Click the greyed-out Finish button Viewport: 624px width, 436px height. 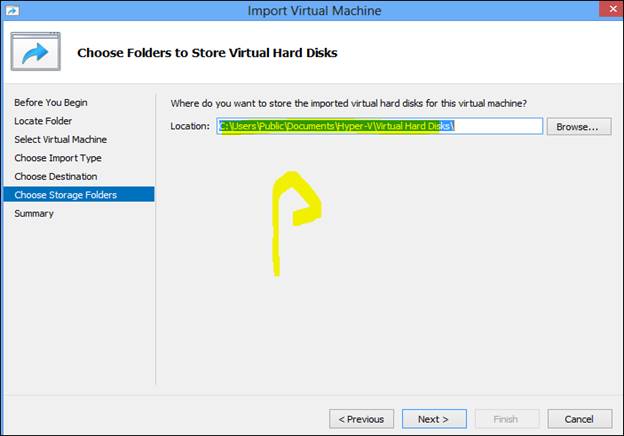coord(506,419)
